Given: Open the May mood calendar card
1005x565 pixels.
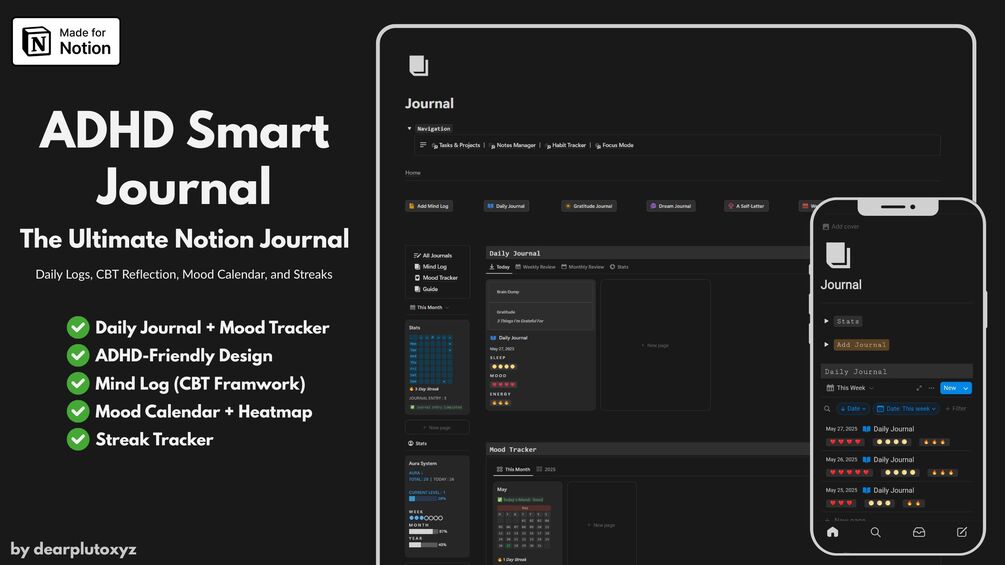Looking at the screenshot, I should tap(527, 524).
